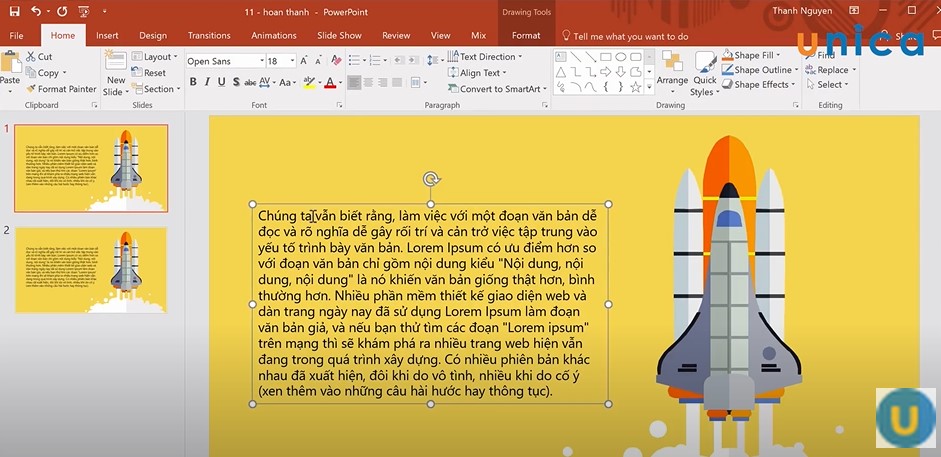The image size is (941, 457).
Task: Select the Down Arrow shape
Action: tap(621, 72)
